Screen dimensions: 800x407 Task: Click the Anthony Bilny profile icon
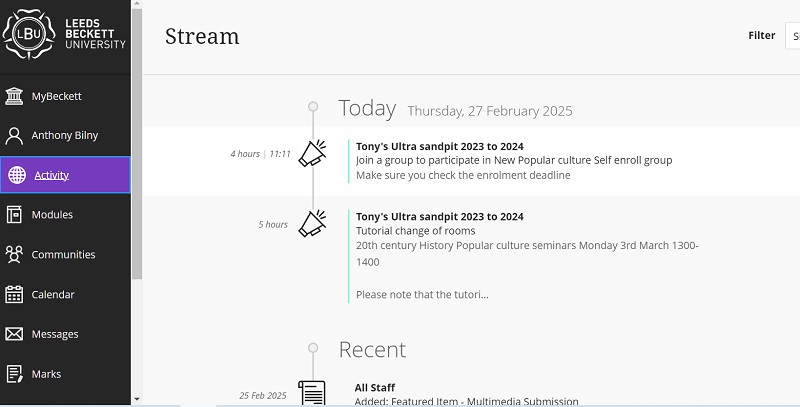click(x=15, y=135)
